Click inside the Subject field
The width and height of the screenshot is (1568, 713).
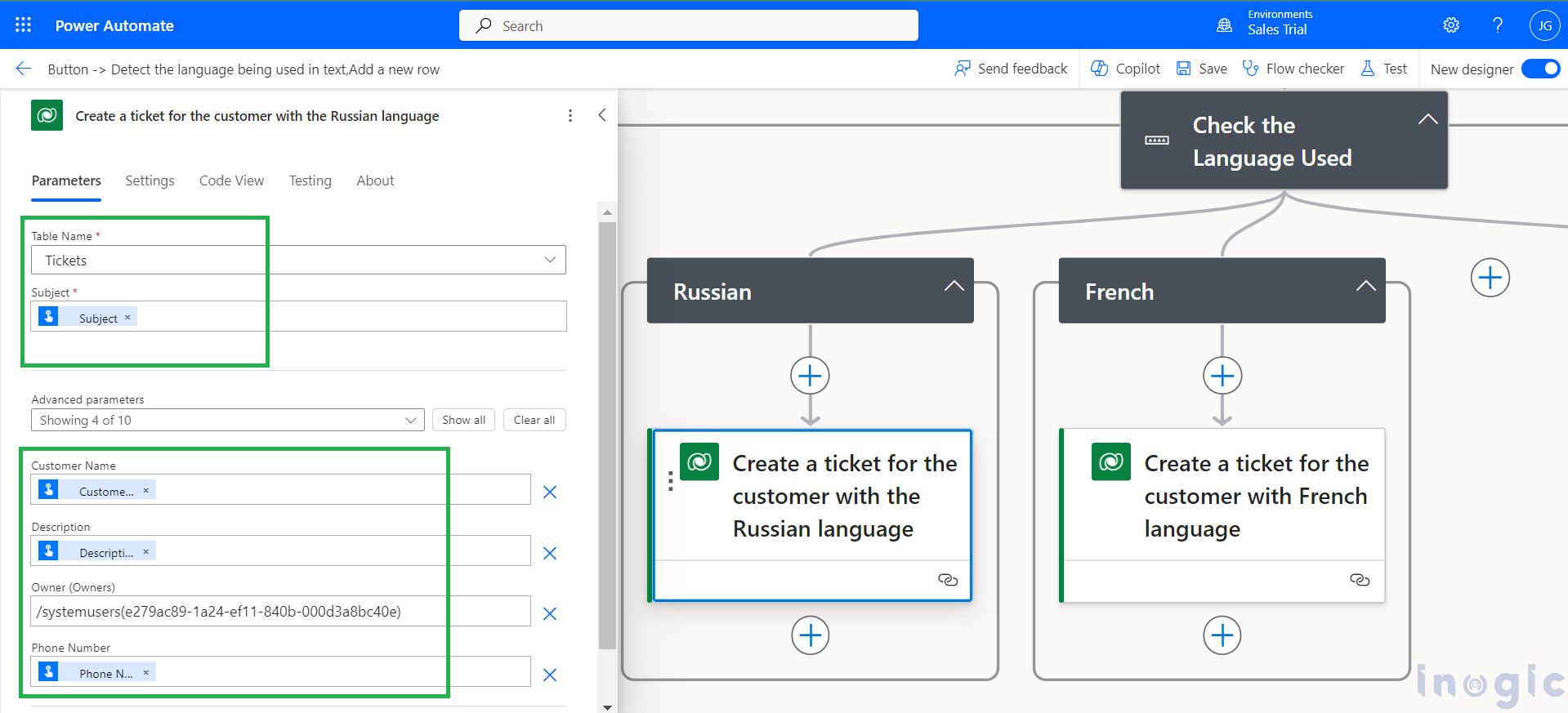point(298,316)
